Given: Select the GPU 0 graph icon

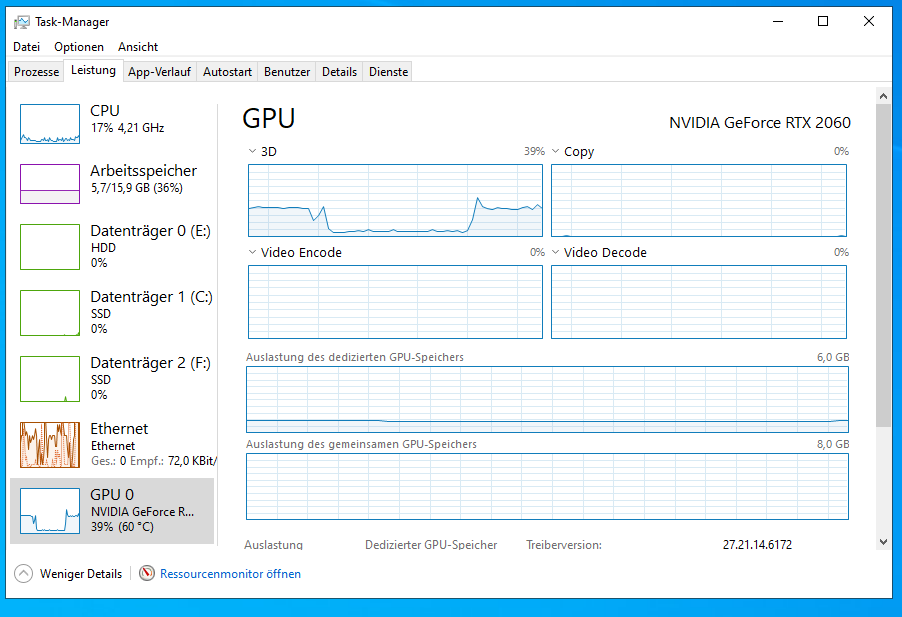Looking at the screenshot, I should tap(50, 511).
